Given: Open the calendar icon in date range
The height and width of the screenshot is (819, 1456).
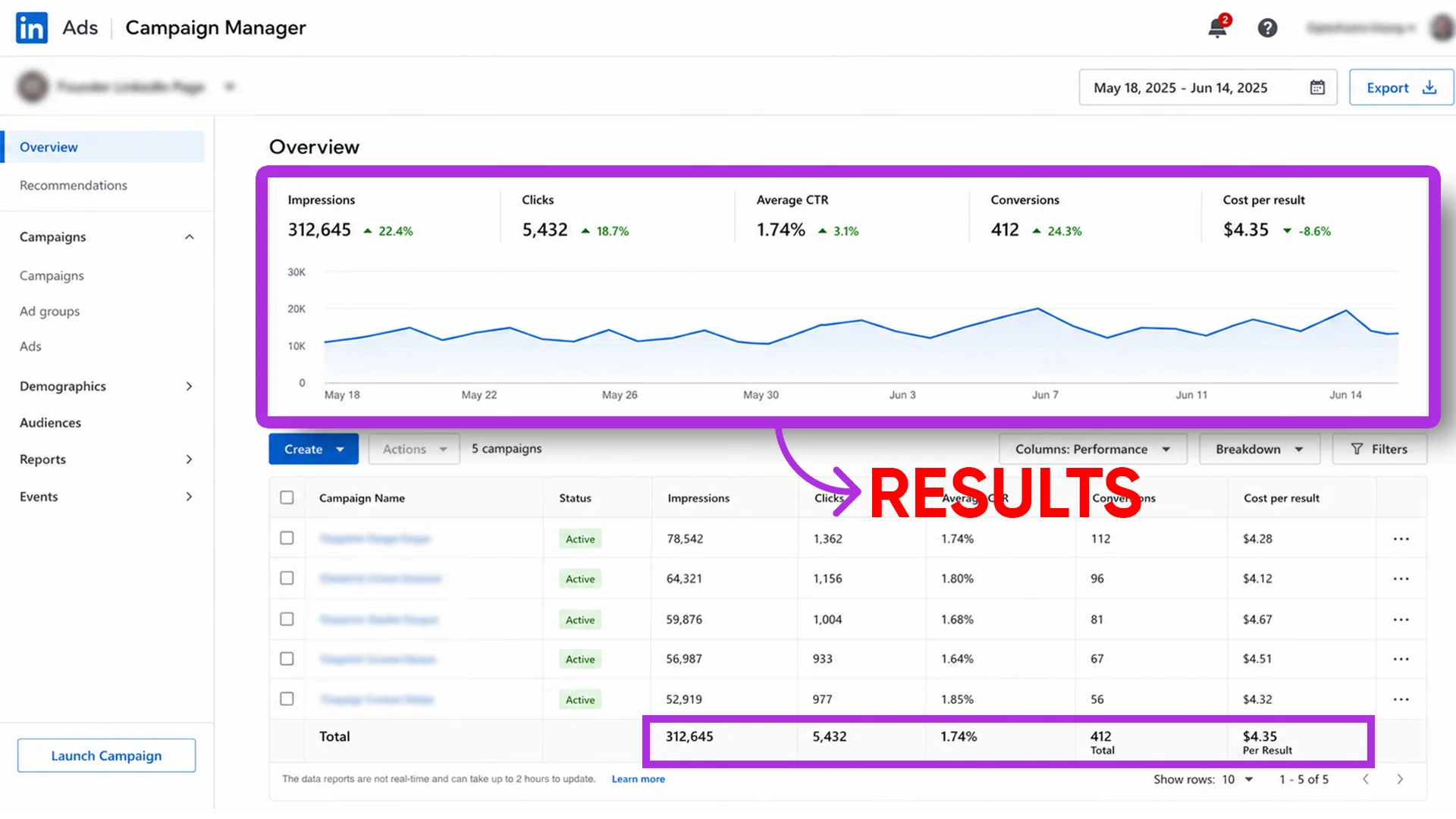Looking at the screenshot, I should click(1317, 87).
